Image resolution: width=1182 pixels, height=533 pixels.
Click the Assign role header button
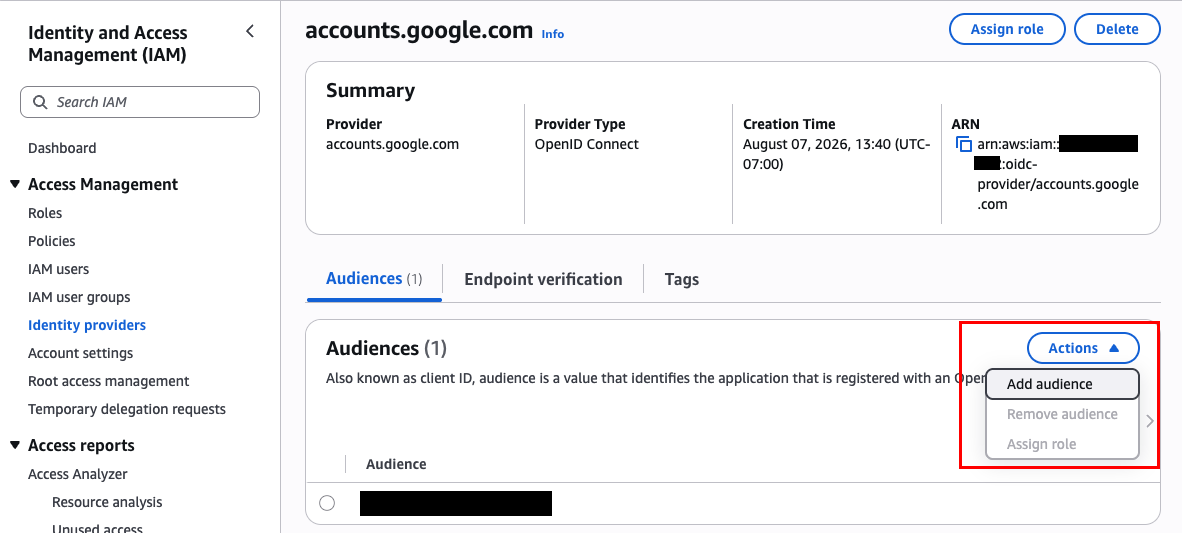1006,29
